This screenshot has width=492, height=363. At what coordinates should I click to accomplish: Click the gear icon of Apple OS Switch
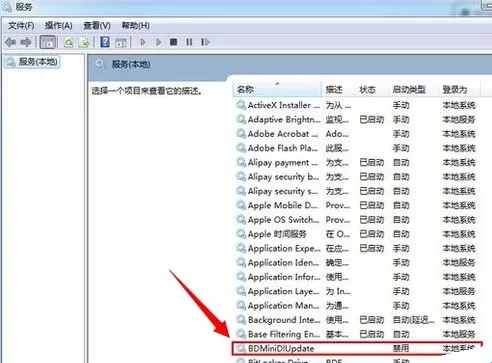(x=241, y=220)
